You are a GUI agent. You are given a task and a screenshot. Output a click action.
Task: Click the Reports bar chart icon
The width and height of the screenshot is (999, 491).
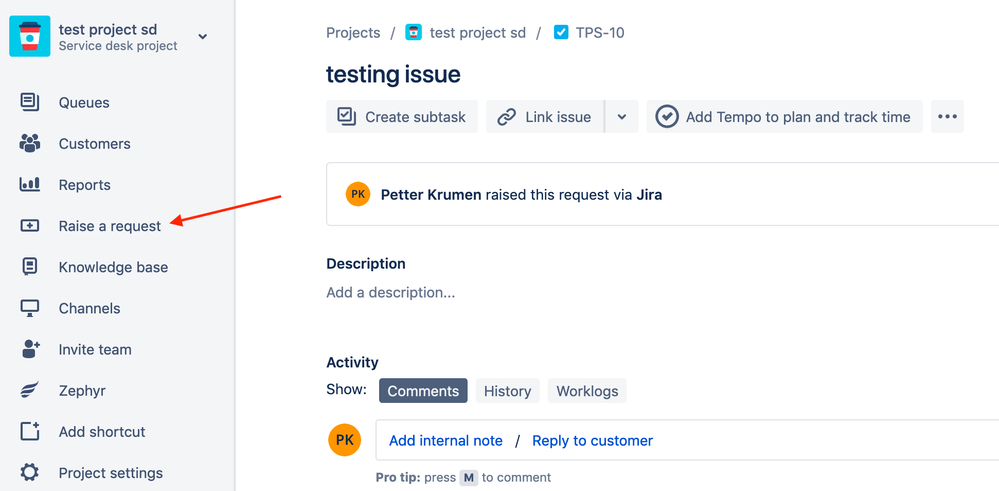30,184
